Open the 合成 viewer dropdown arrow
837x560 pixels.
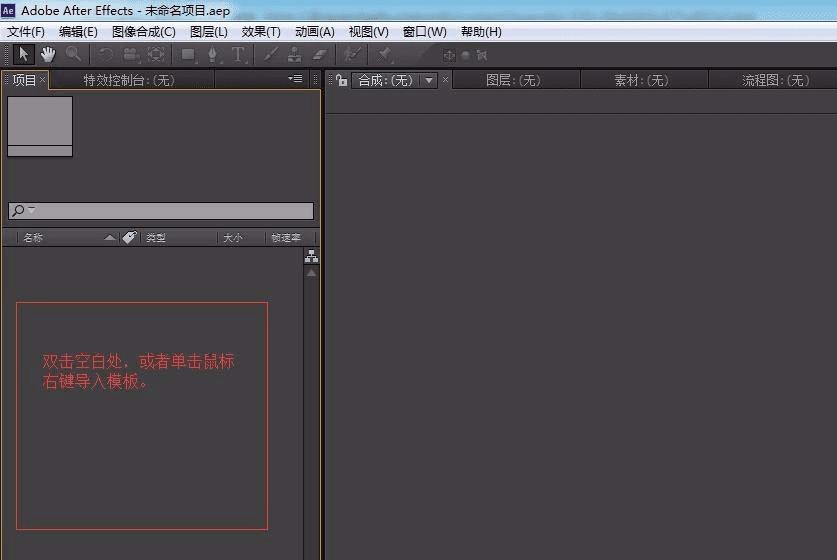click(x=429, y=81)
